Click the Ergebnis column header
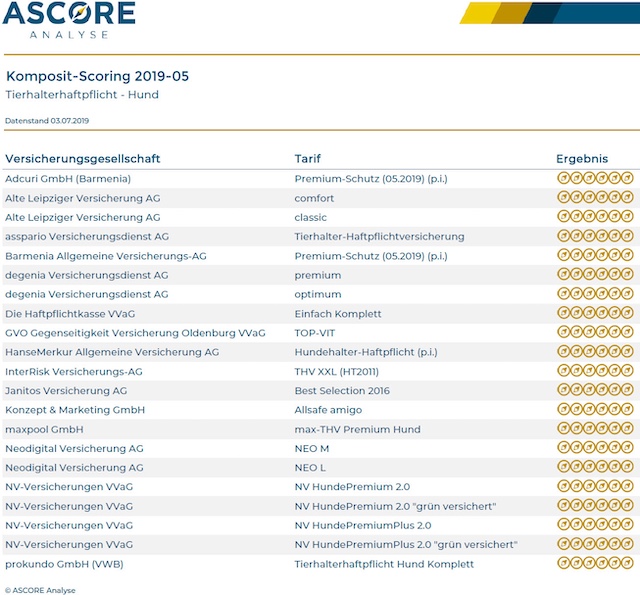Image resolution: width=640 pixels, height=595 pixels. point(582,159)
